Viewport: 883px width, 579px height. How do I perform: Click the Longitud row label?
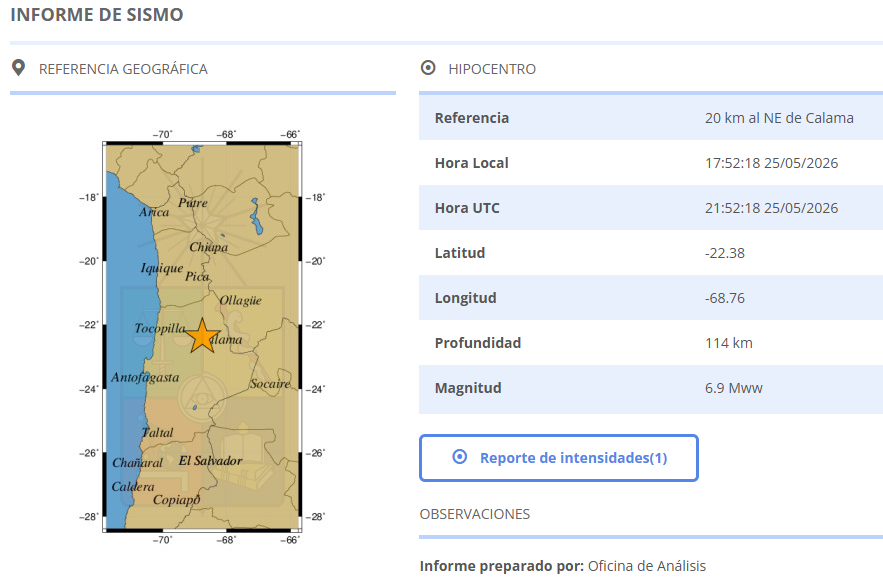point(465,298)
